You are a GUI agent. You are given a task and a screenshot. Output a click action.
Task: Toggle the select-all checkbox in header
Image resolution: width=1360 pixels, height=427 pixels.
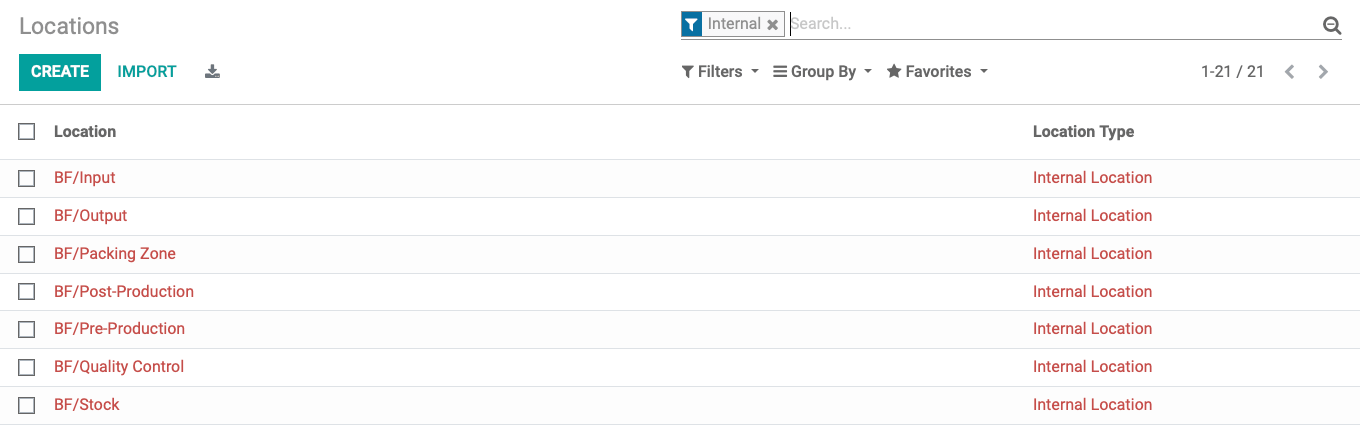pos(27,131)
